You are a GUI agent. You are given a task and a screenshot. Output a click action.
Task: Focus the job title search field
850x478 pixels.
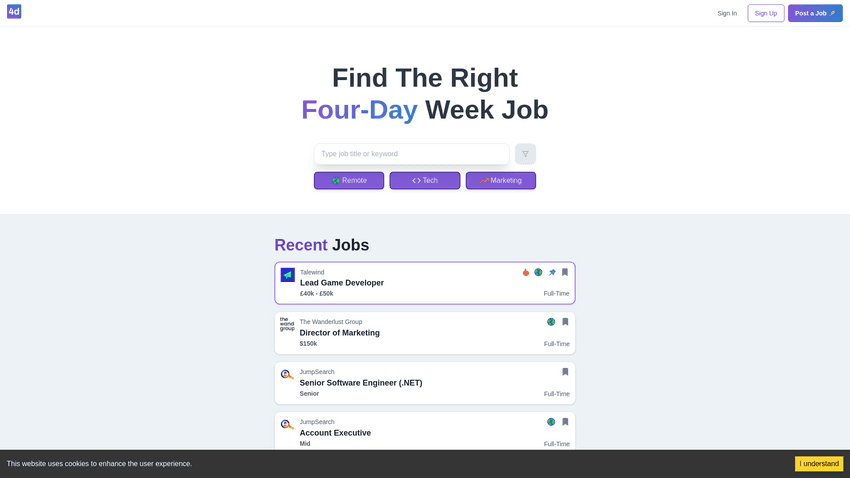(411, 154)
